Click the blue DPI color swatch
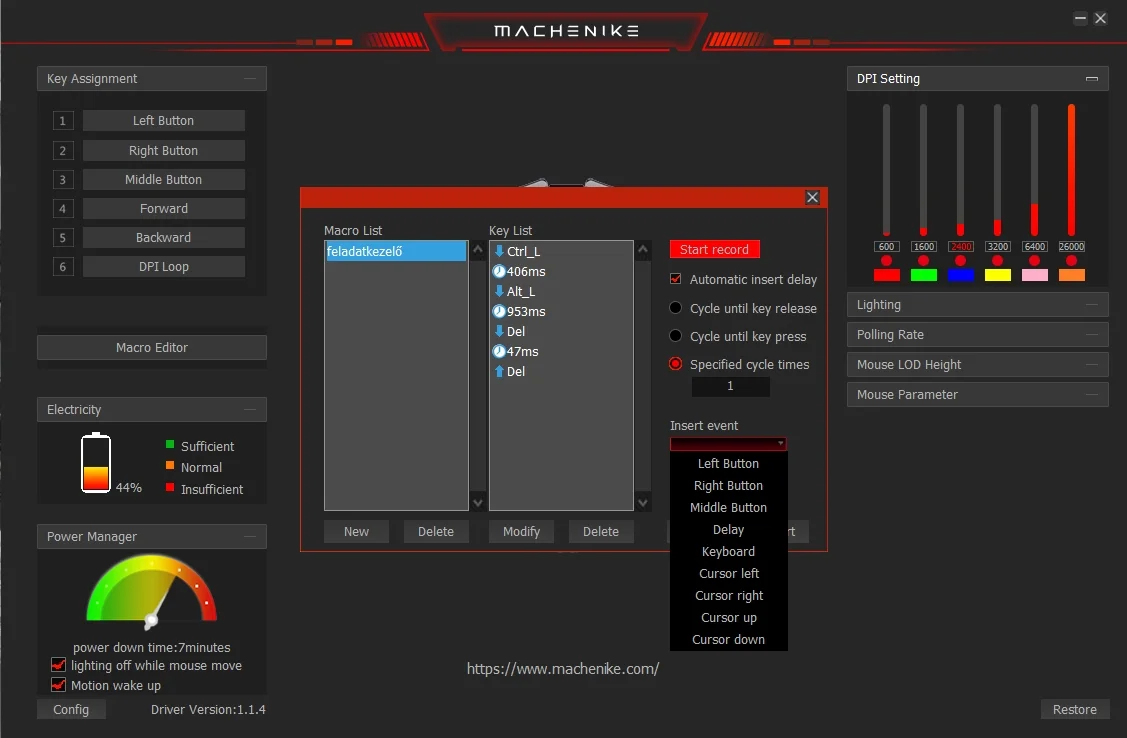 tap(960, 275)
